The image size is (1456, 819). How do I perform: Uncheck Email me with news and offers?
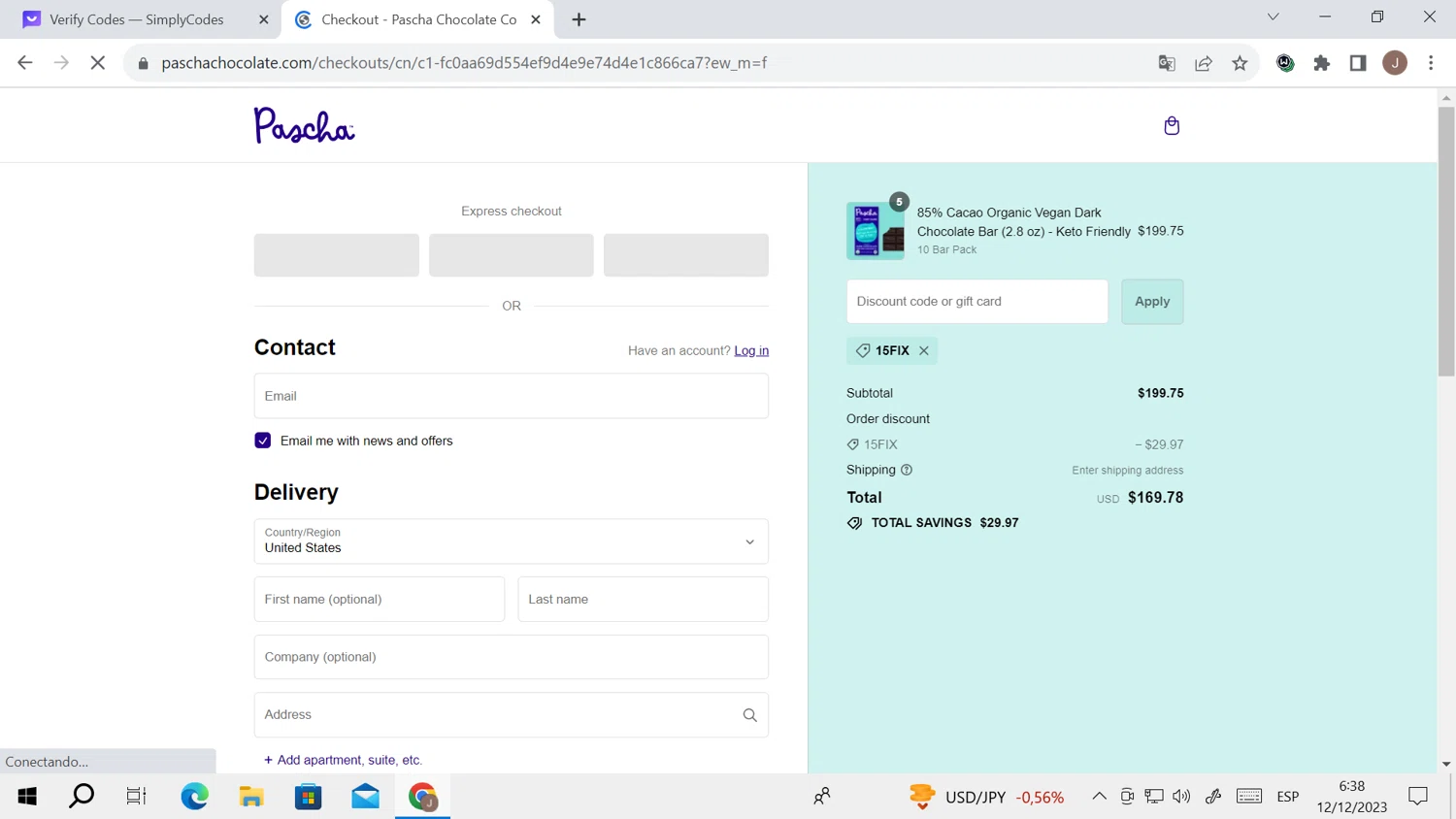(x=263, y=441)
